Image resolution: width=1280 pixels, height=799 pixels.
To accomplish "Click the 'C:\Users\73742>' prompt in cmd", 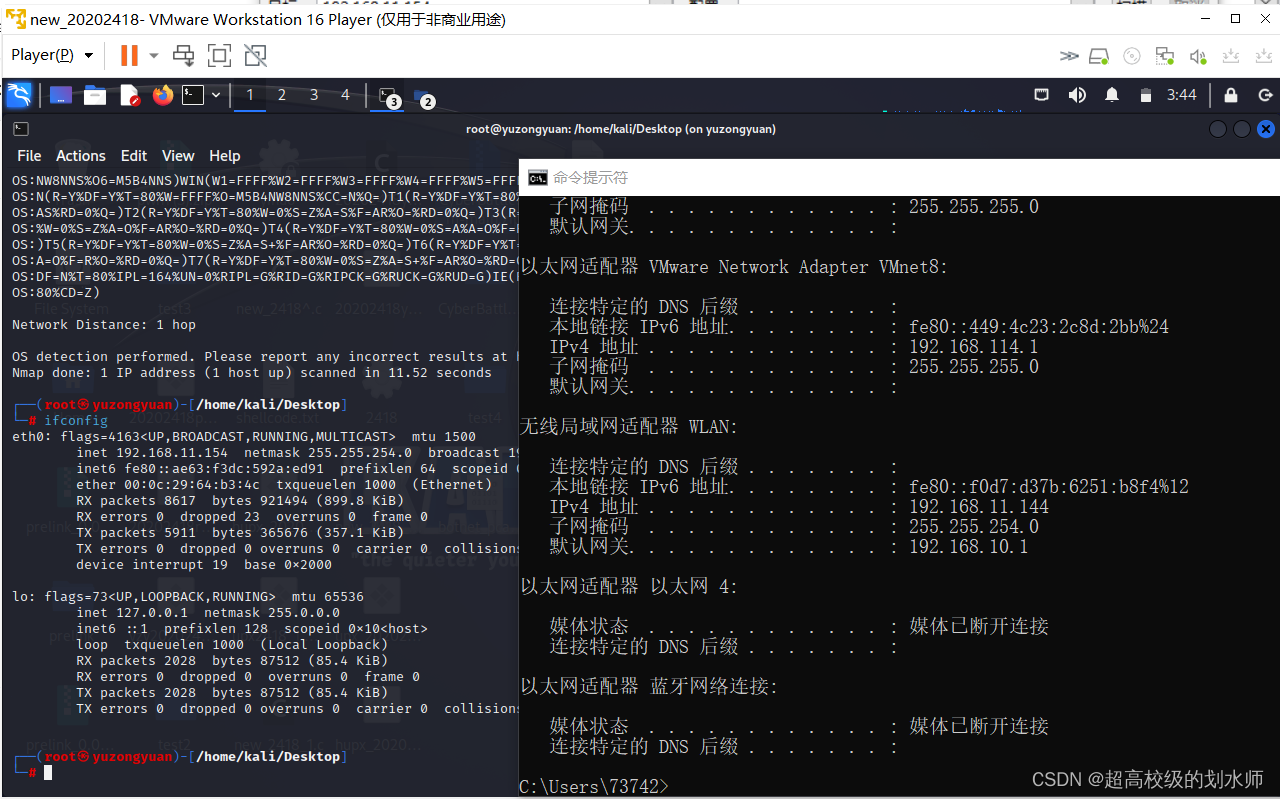I will tap(594, 787).
